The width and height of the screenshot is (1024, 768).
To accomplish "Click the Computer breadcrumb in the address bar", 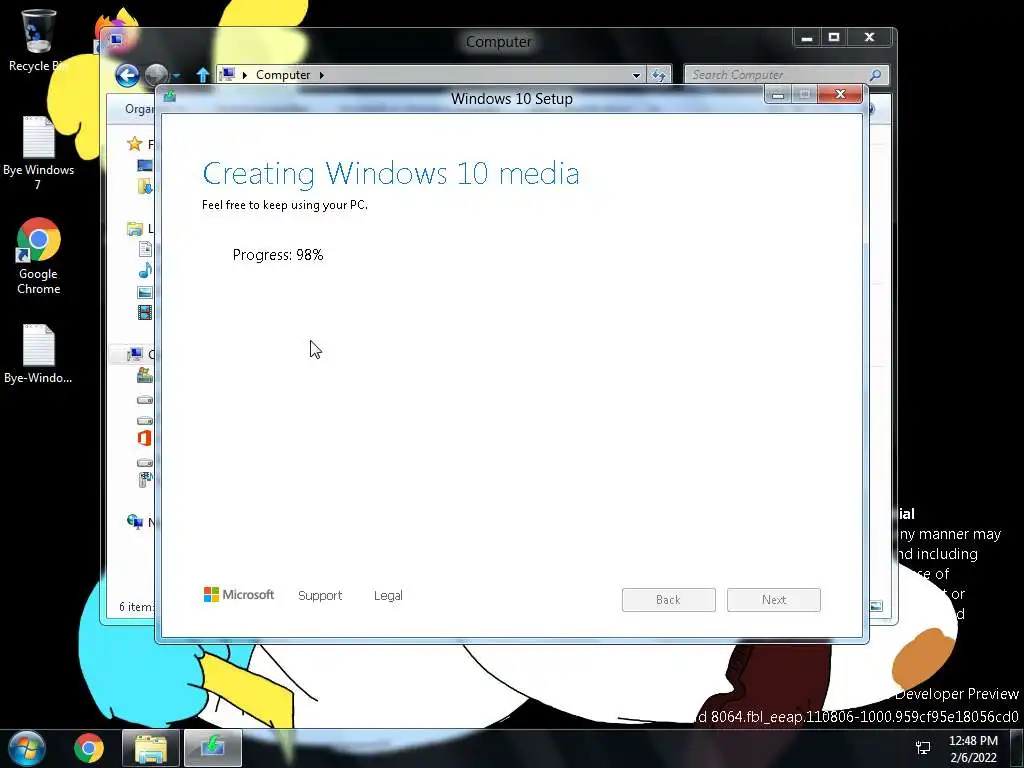I will tap(283, 74).
